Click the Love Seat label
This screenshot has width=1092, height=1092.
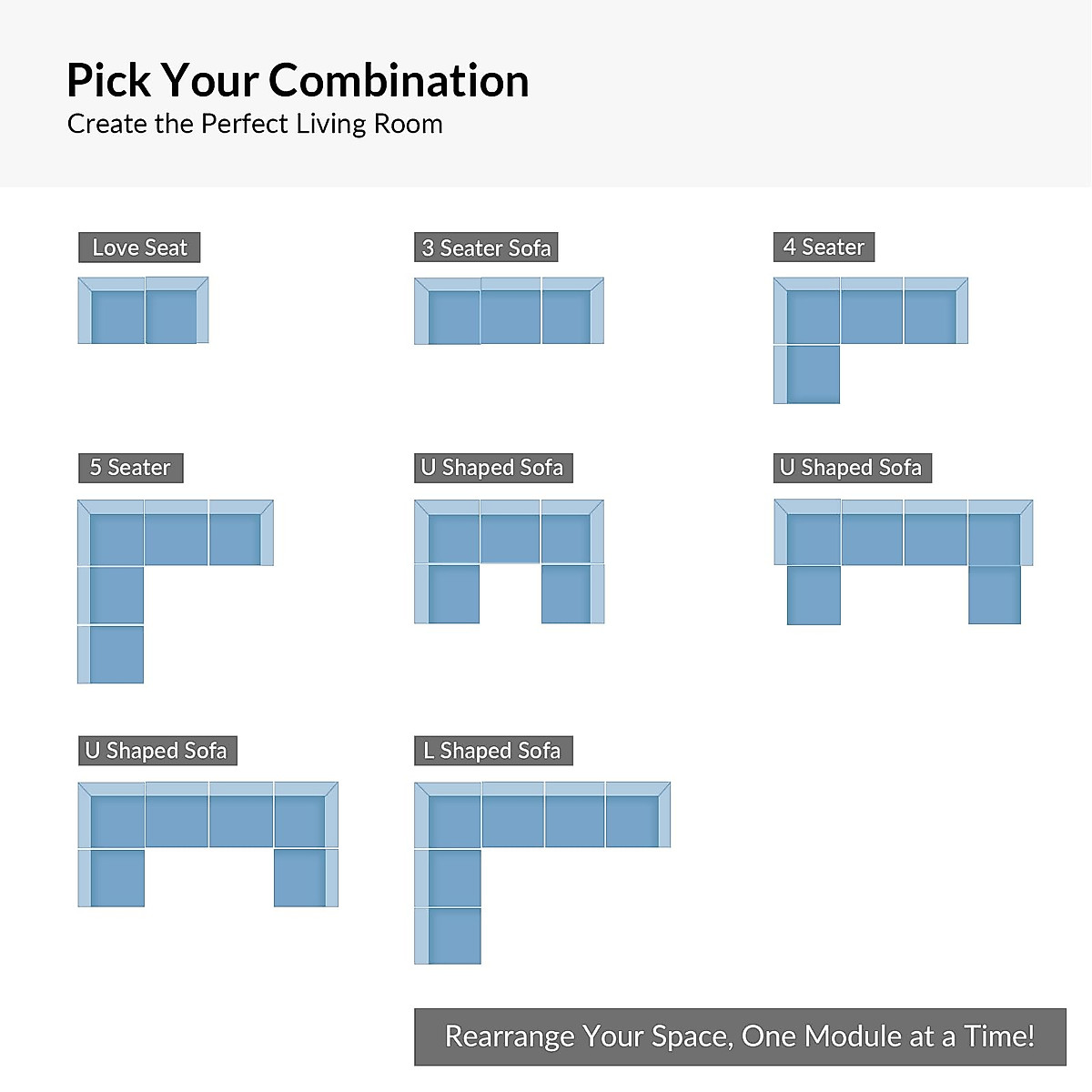[139, 248]
